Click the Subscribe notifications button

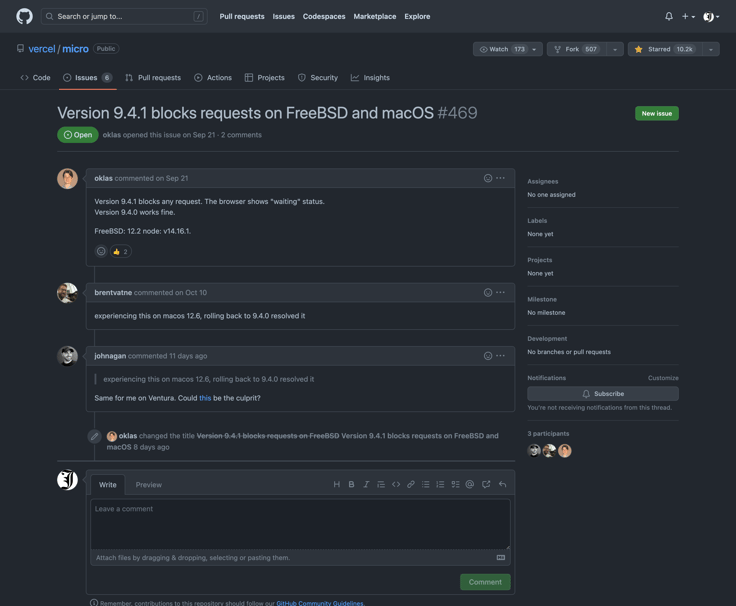click(603, 394)
